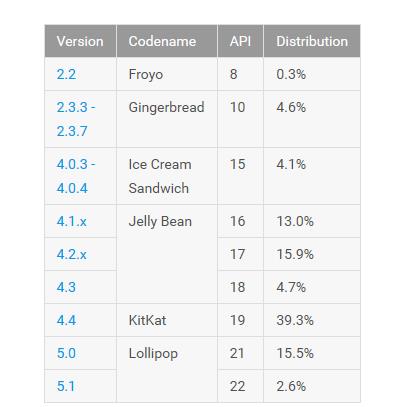Select the Version column header

pos(80,41)
